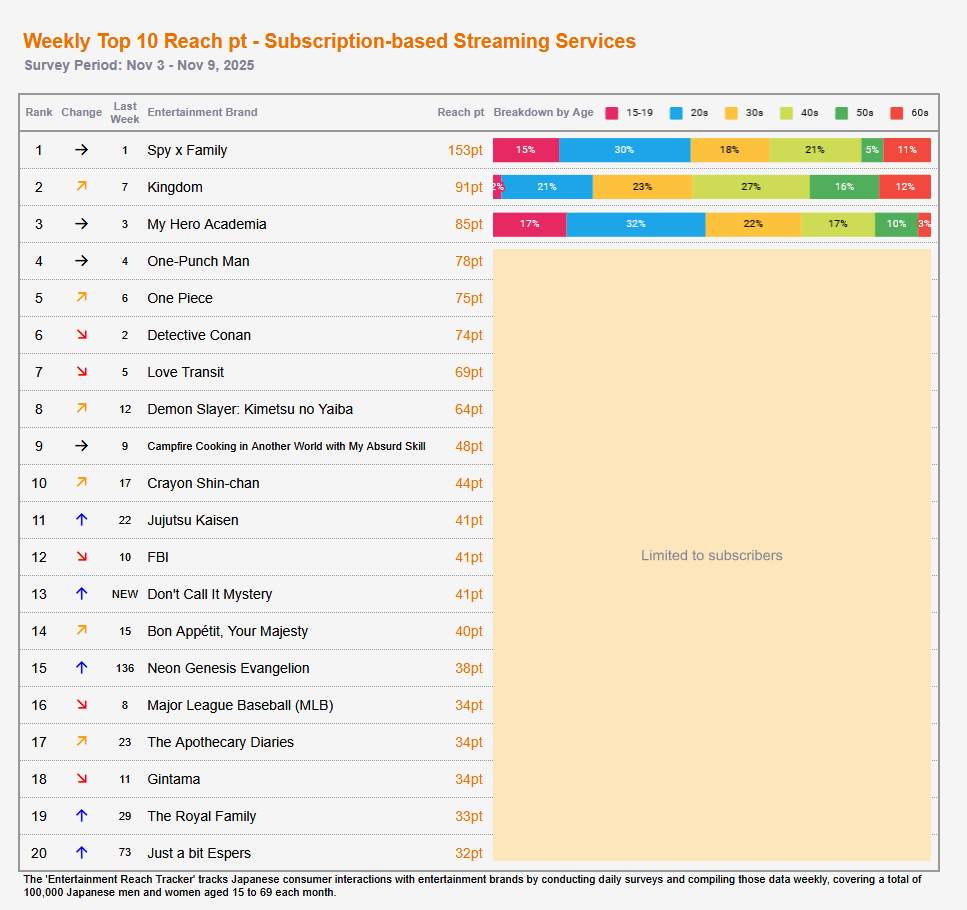The width and height of the screenshot is (967, 910).
Task: Click the Neon Genesis Evangelion title
Action: (x=228, y=668)
